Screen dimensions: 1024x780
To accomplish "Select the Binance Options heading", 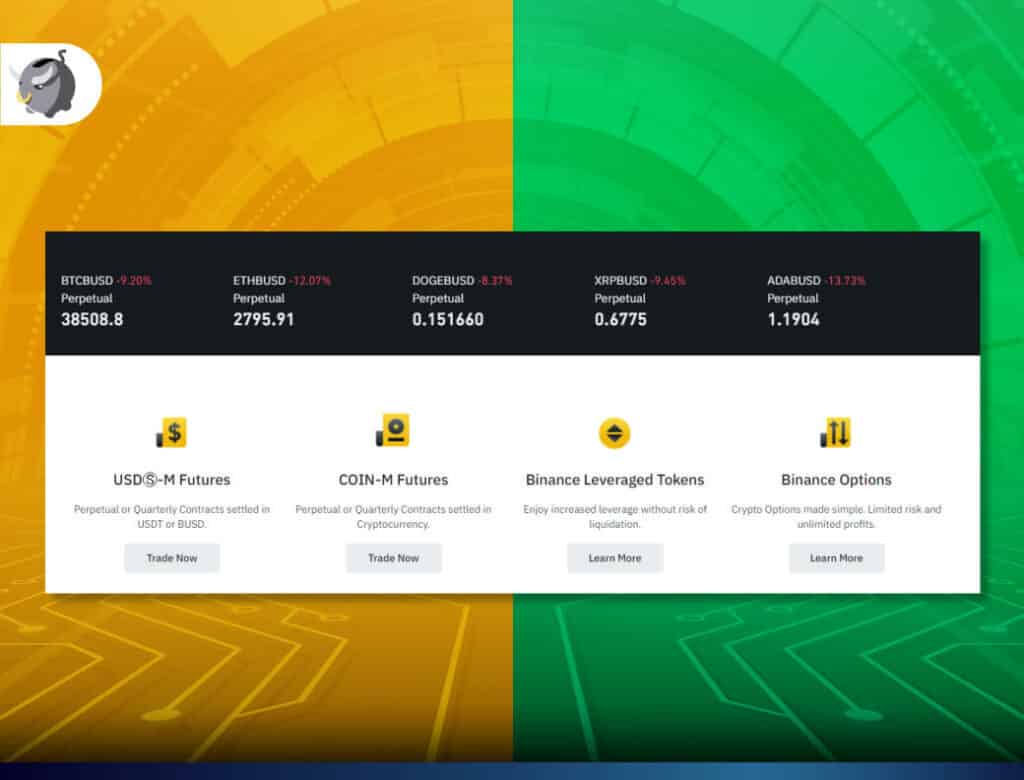I will (x=836, y=479).
